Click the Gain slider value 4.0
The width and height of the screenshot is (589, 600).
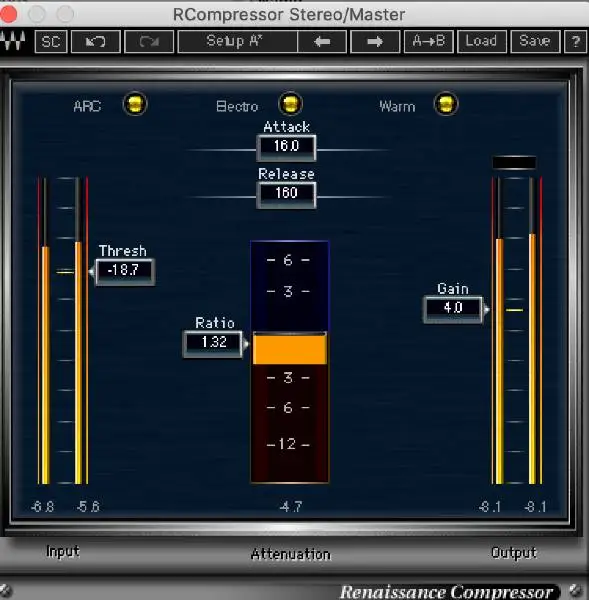[453, 309]
